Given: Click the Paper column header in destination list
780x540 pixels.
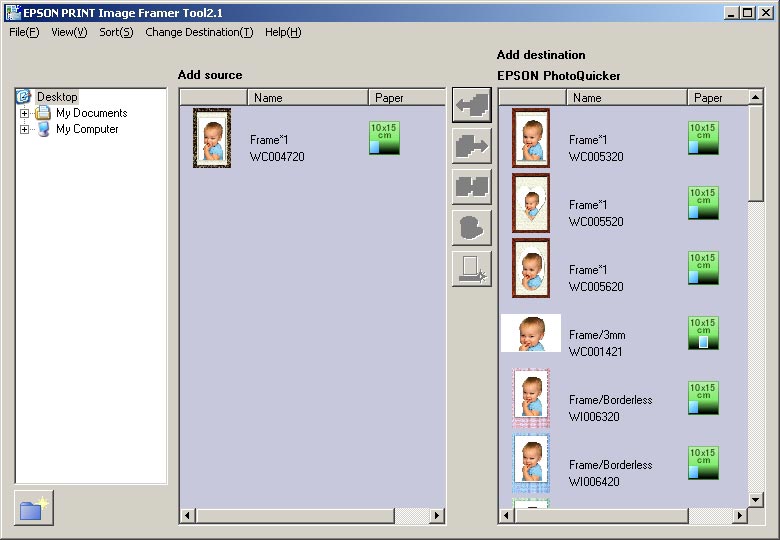Looking at the screenshot, I should pos(718,98).
